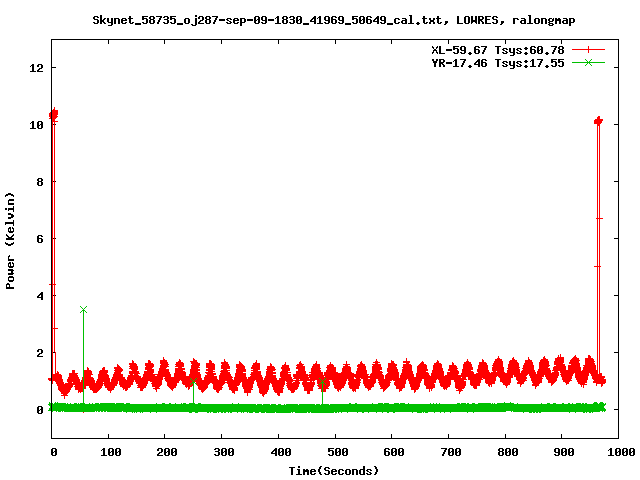This screenshot has height=480, width=640.
Task: Click the green spike peak near 3.5 Kelvin
Action: [83, 310]
